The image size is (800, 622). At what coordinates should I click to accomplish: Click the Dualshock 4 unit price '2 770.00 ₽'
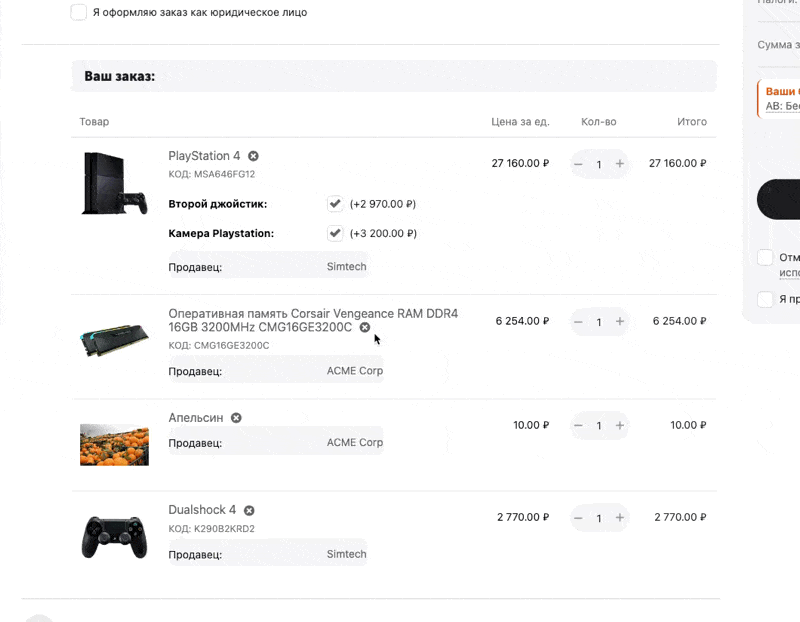[x=523, y=517]
